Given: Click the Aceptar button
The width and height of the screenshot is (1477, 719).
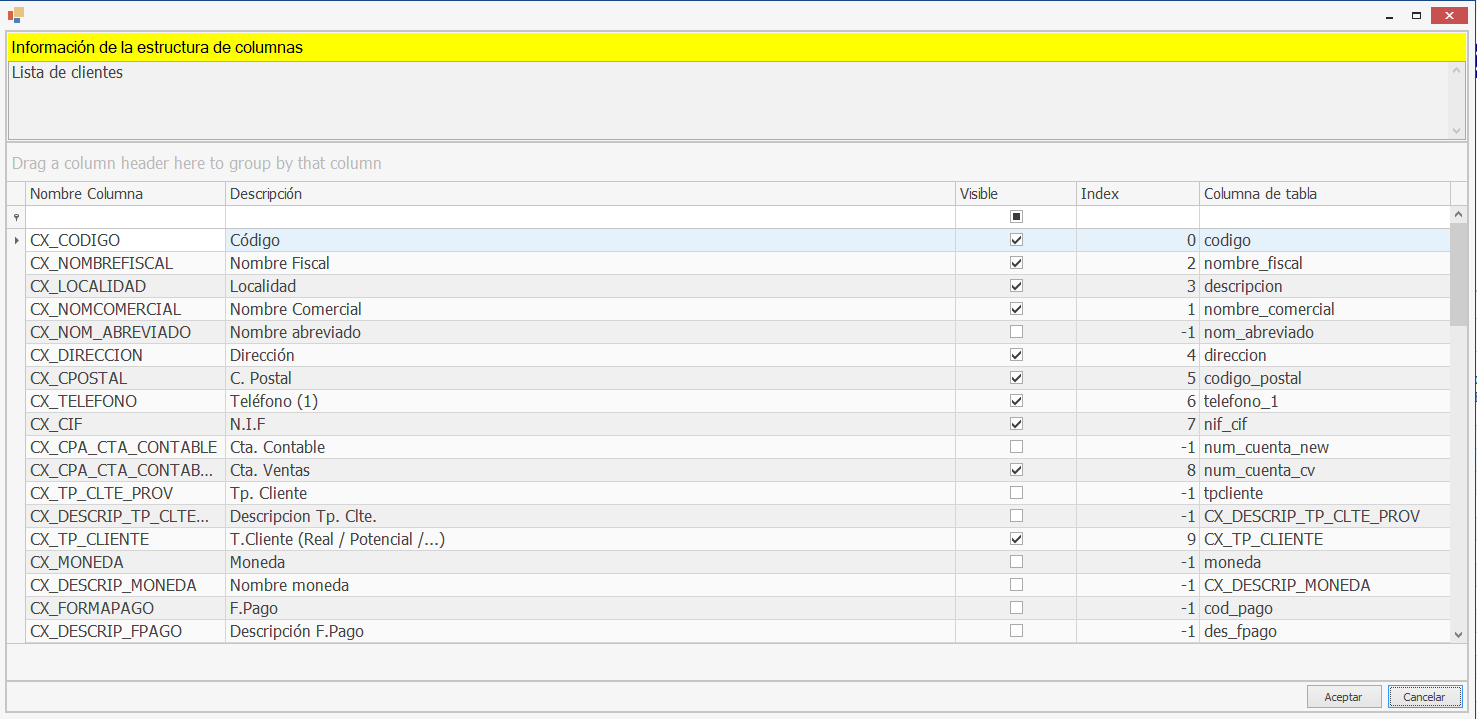Looking at the screenshot, I should point(1343,696).
